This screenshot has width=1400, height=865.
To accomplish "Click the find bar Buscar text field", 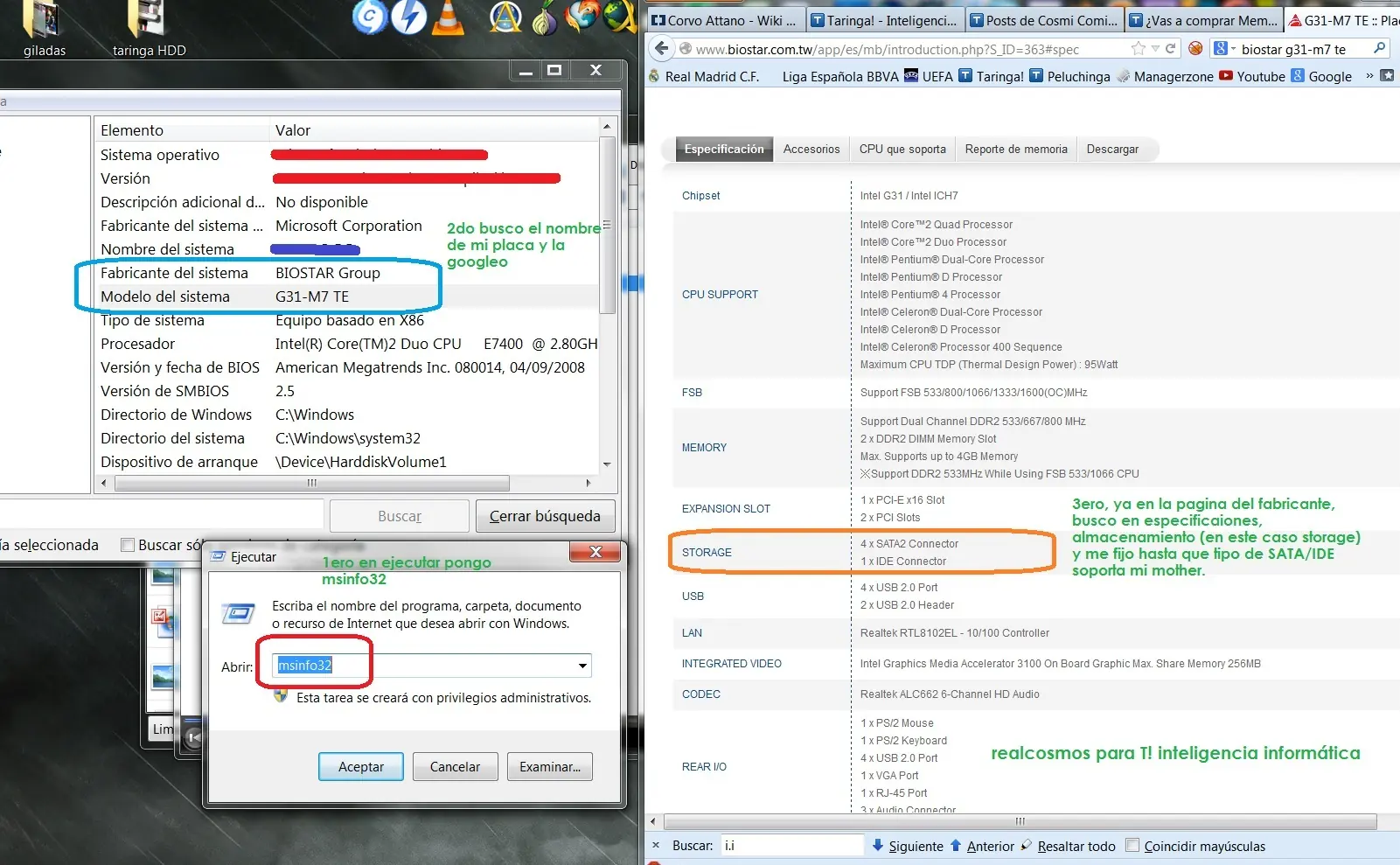I will [x=791, y=846].
